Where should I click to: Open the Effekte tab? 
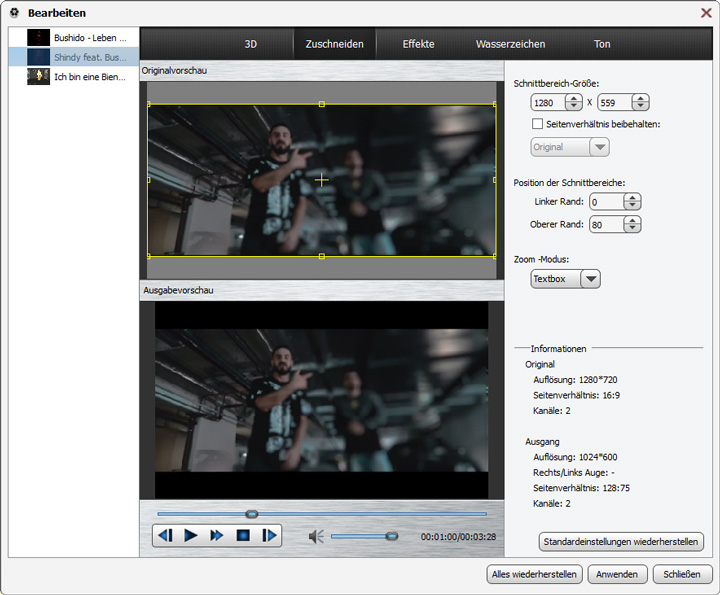coord(418,44)
